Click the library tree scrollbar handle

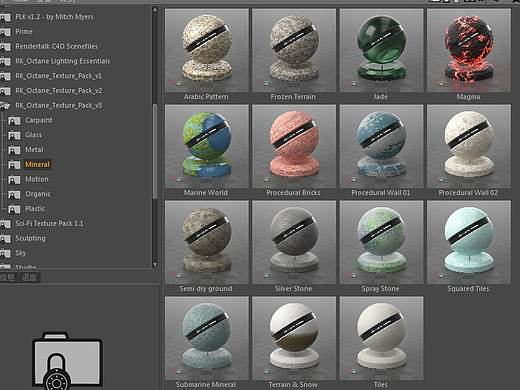point(155,152)
